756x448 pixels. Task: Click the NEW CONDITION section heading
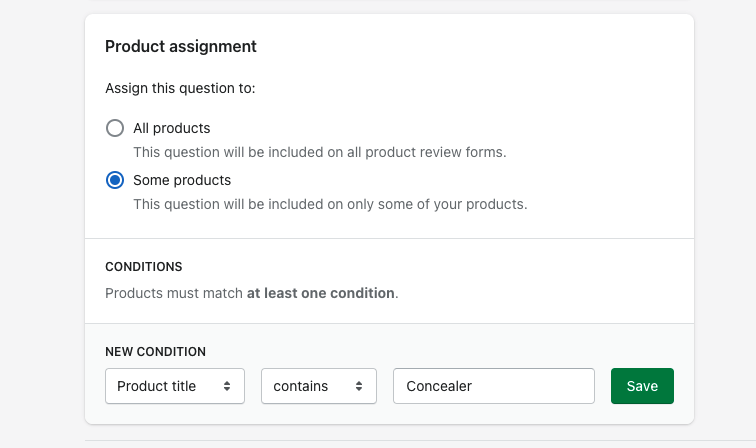(155, 352)
